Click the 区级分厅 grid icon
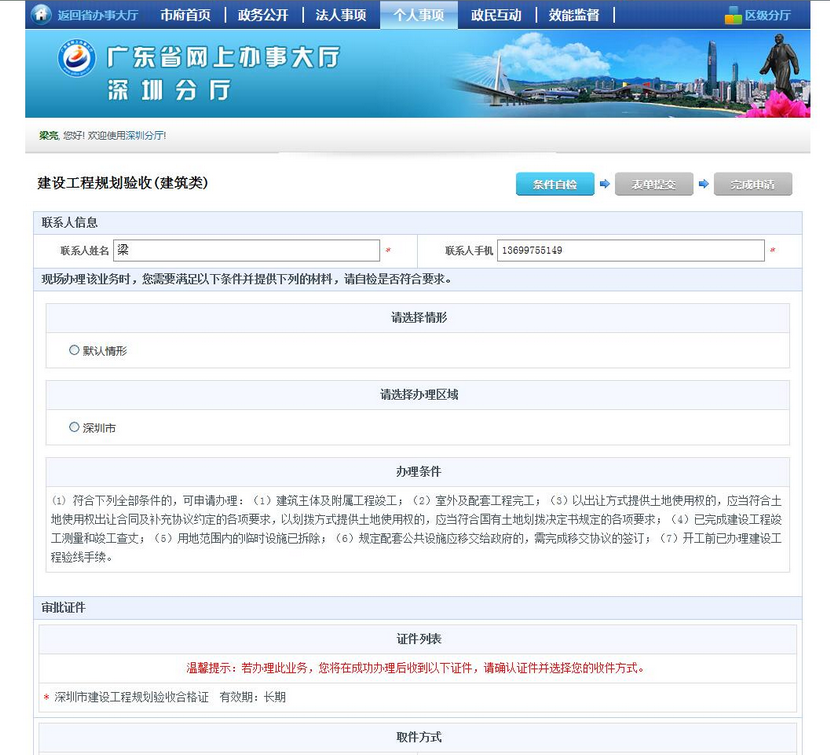 pos(733,15)
